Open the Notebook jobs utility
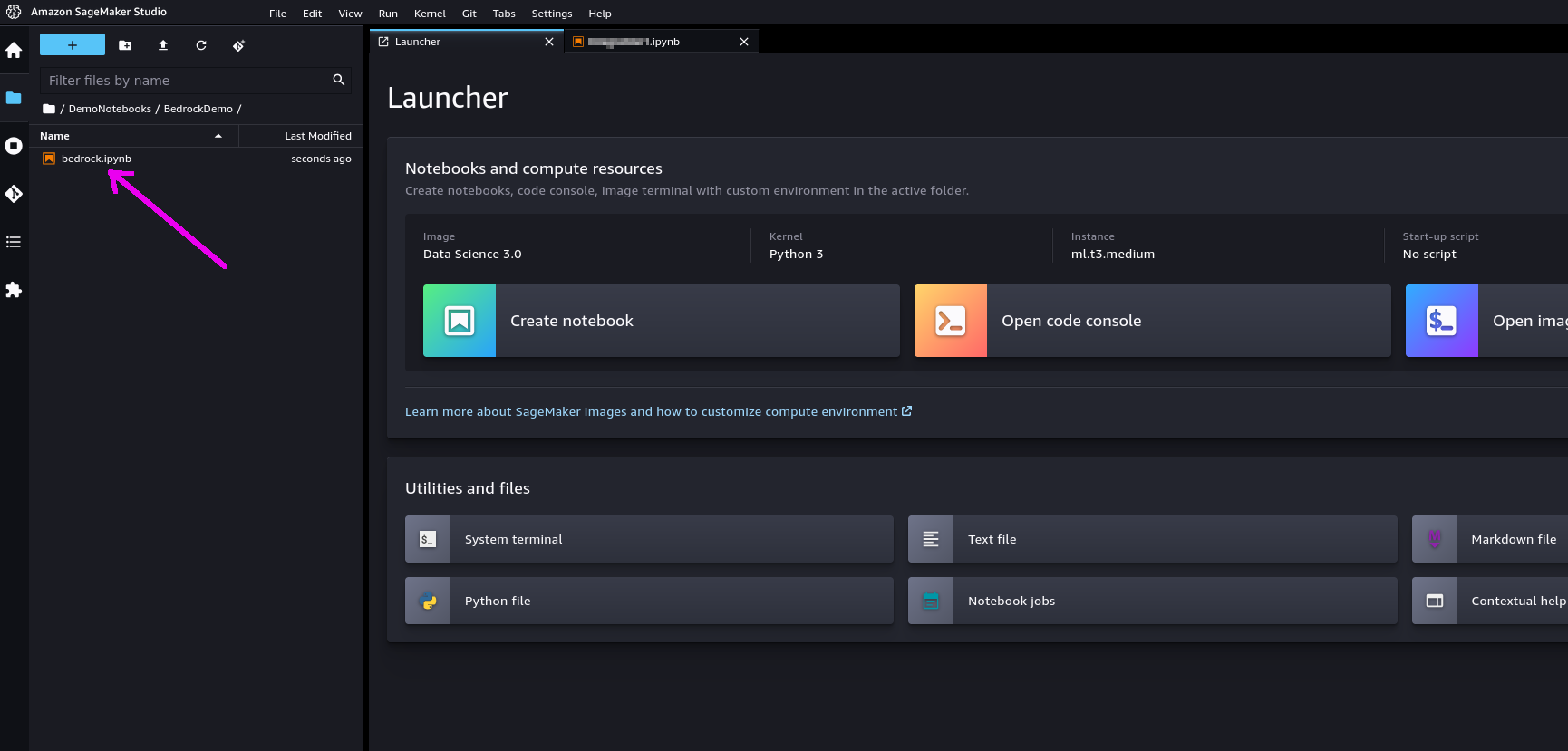Screen dimensions: 1568x751 click(1153, 601)
